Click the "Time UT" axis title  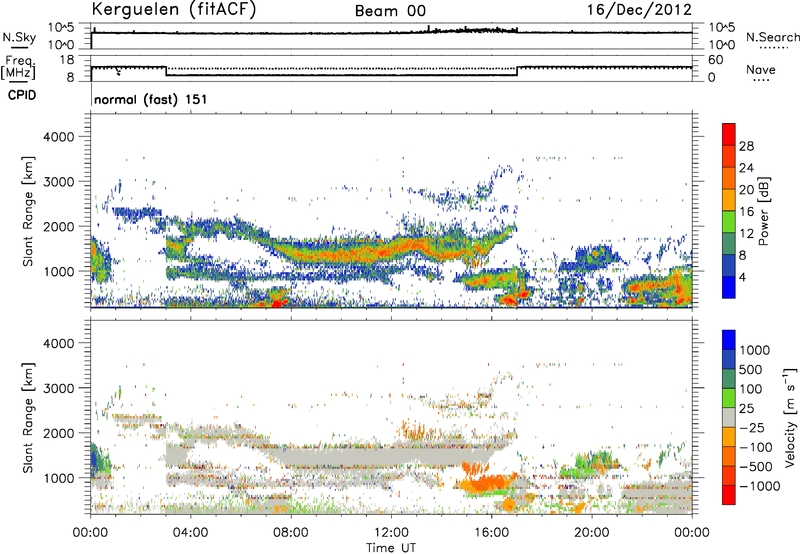(391, 548)
